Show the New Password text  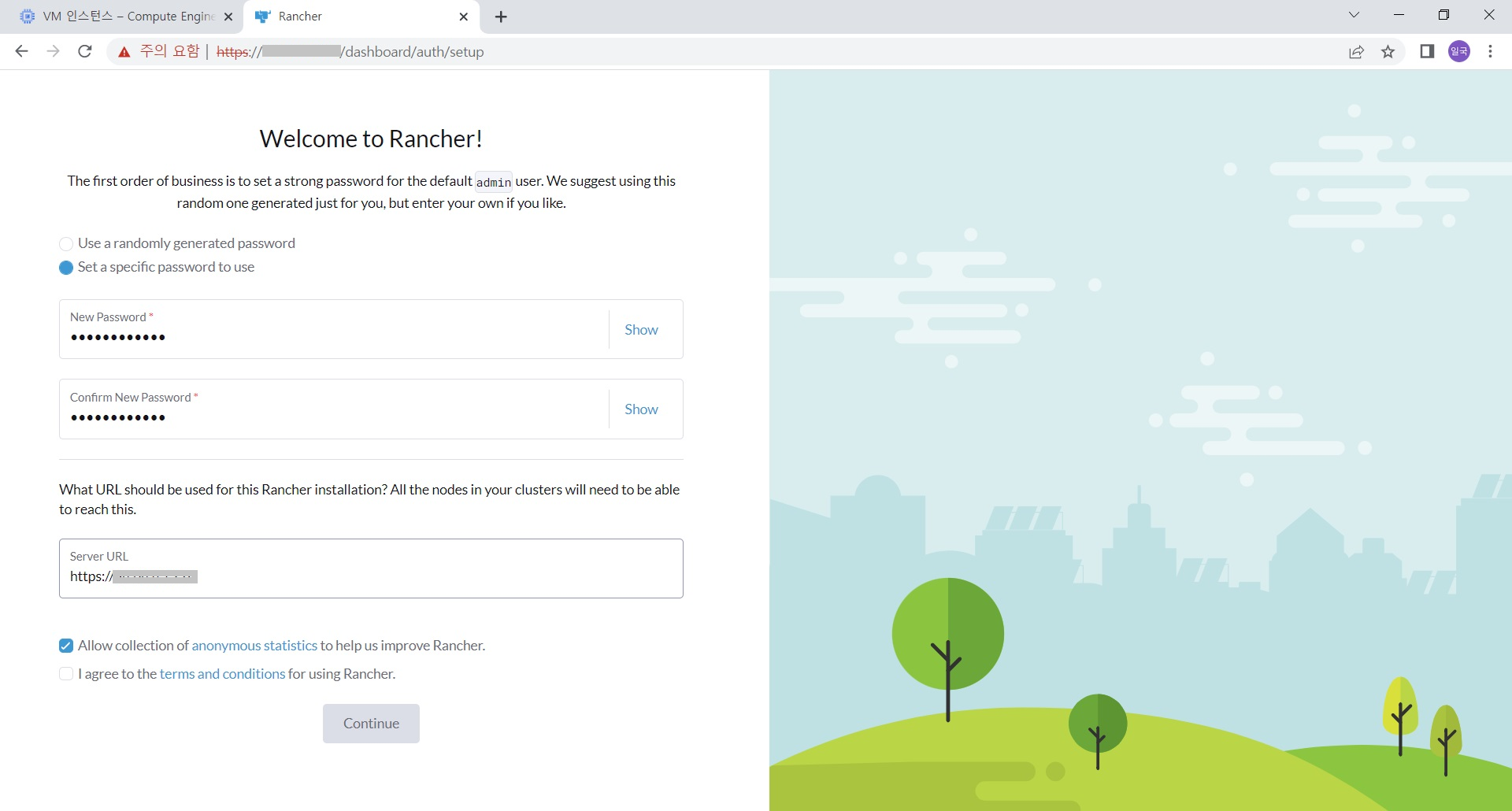click(x=641, y=329)
